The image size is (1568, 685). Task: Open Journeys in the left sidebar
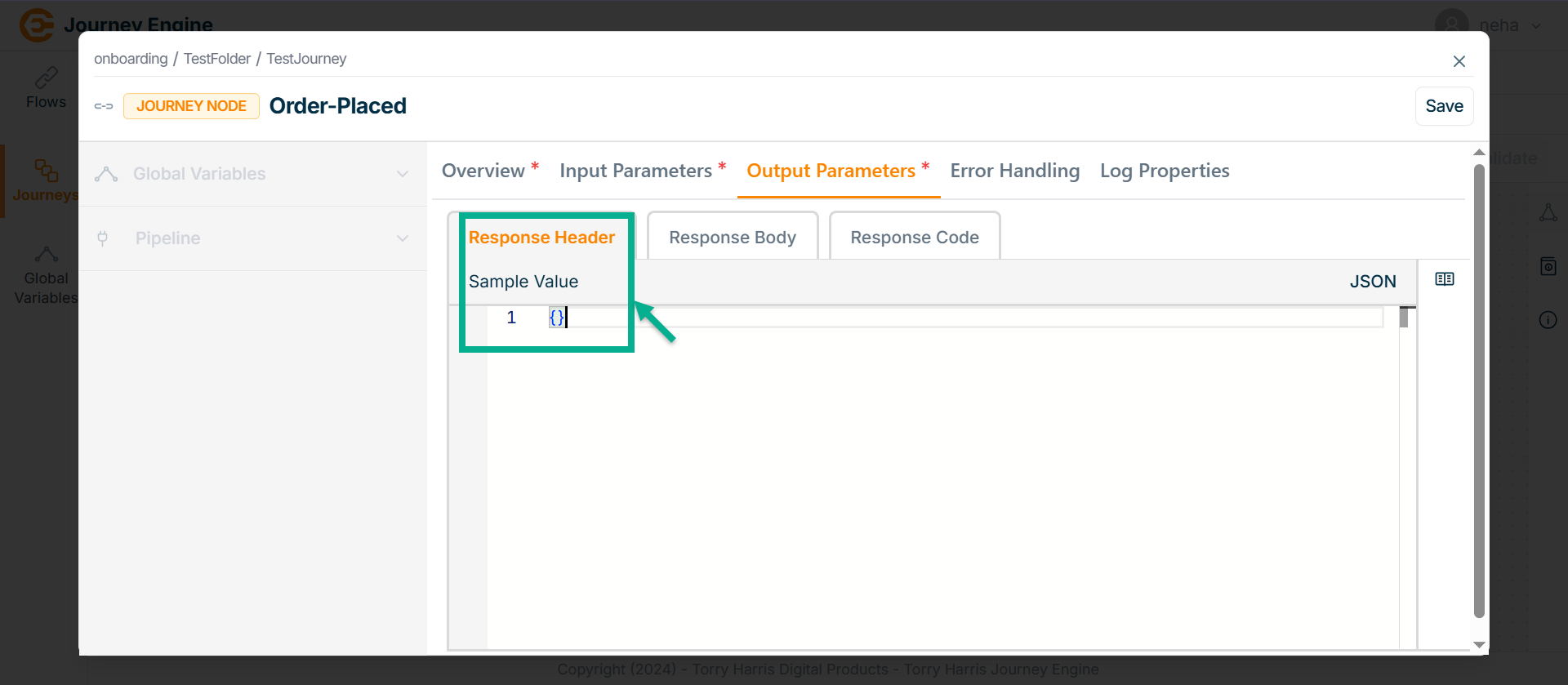(46, 180)
